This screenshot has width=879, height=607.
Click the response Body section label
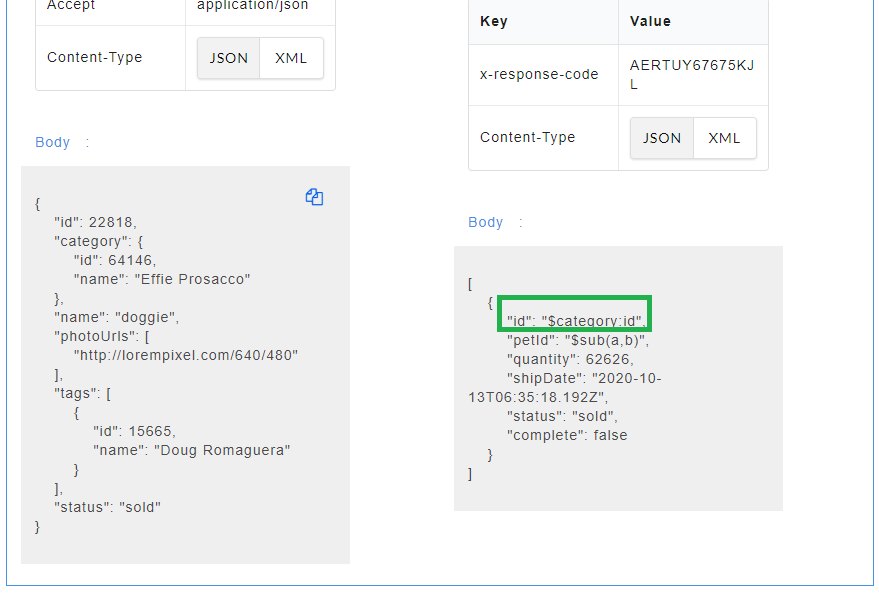(485, 222)
